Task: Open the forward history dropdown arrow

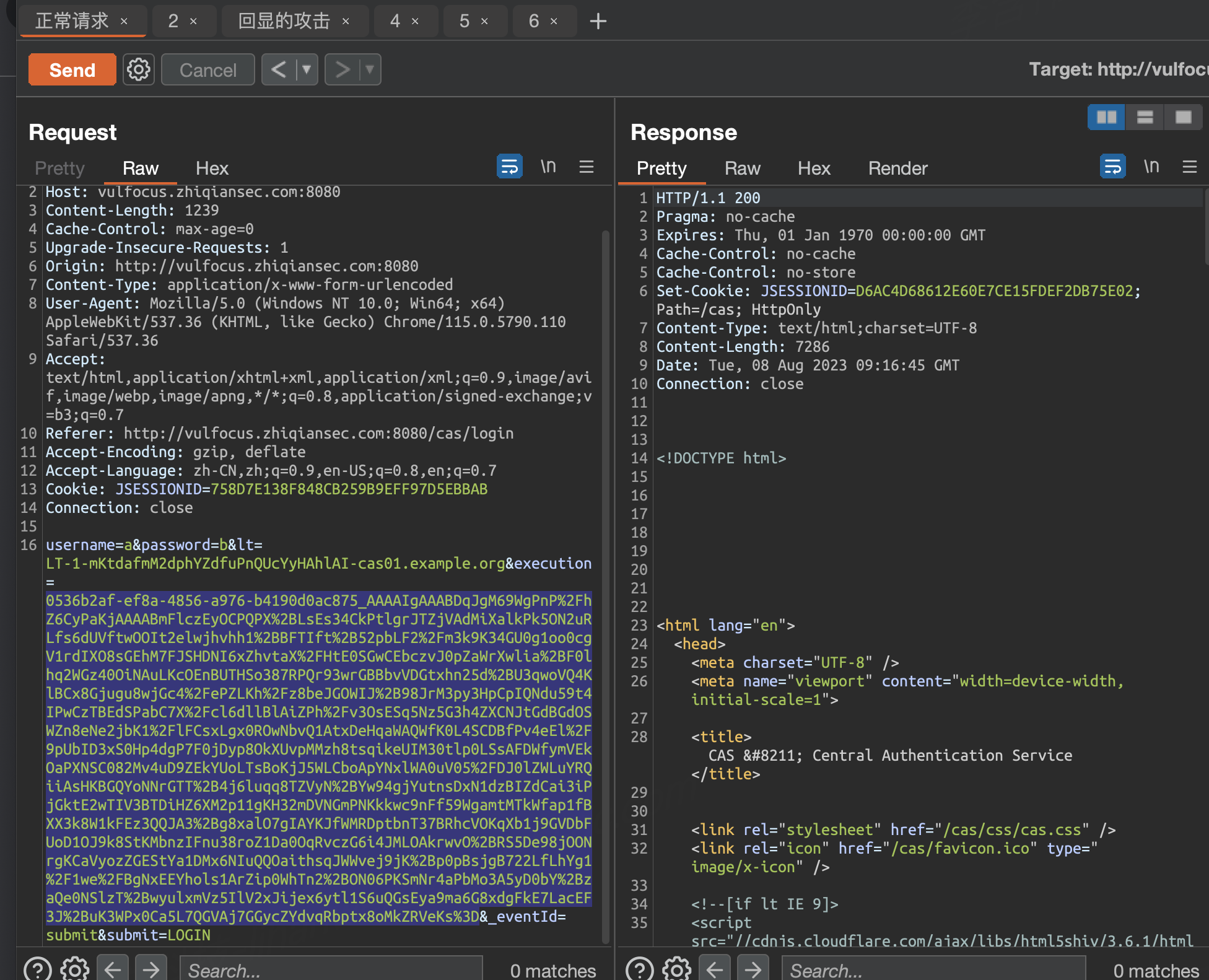Action: (x=370, y=69)
